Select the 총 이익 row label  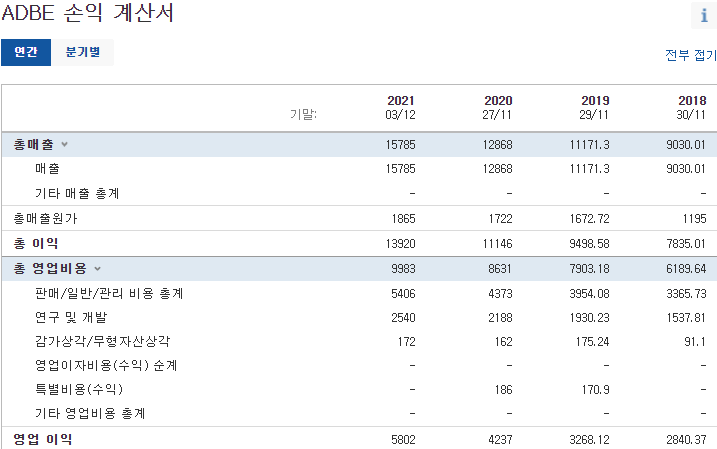tap(36, 243)
